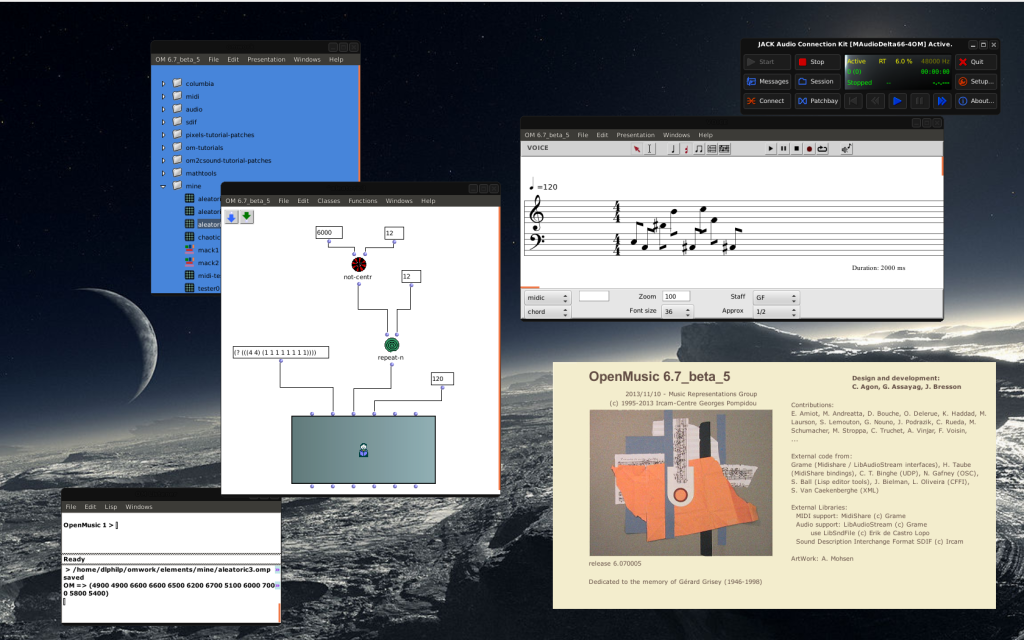Viewport: 1024px width, 640px height.
Task: Click the voice object icon in the teal box
Action: point(364,450)
